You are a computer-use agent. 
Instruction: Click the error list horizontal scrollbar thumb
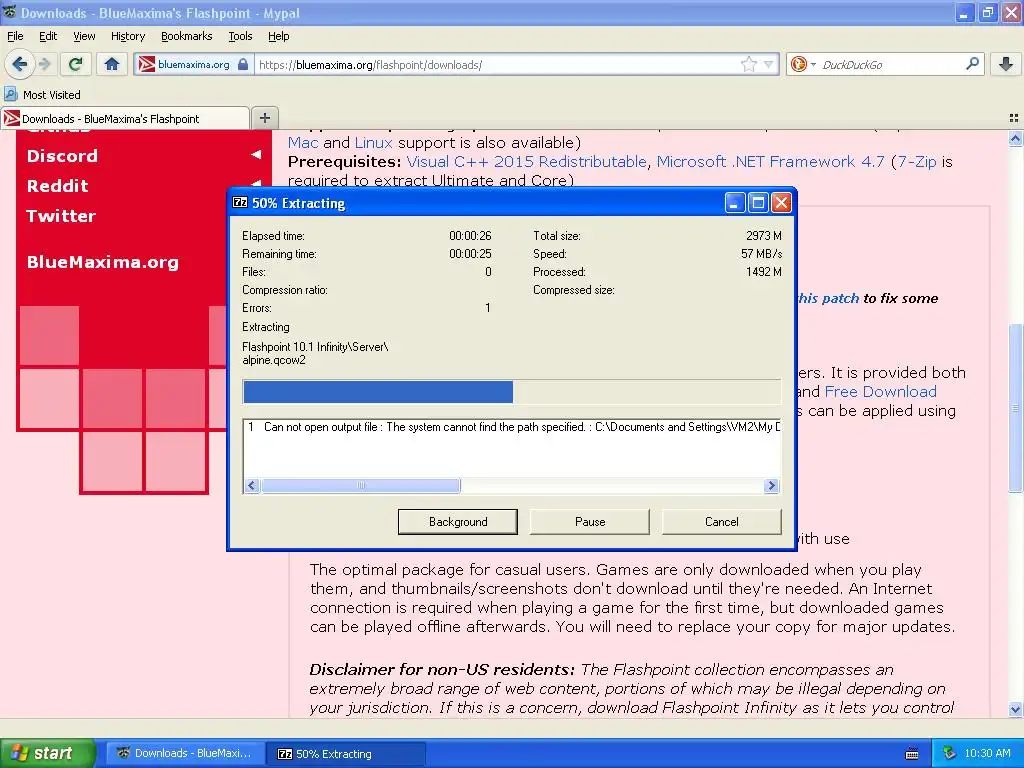pyautogui.click(x=360, y=485)
